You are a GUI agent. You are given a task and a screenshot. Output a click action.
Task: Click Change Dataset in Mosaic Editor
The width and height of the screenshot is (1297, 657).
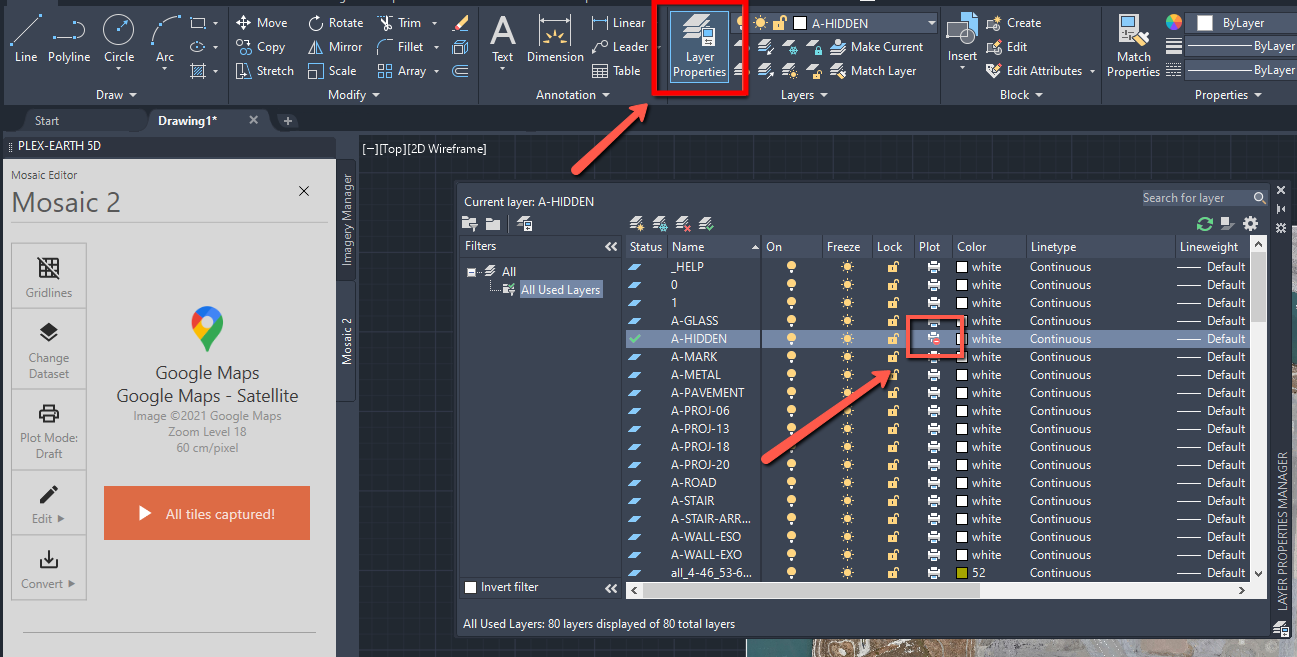point(49,349)
